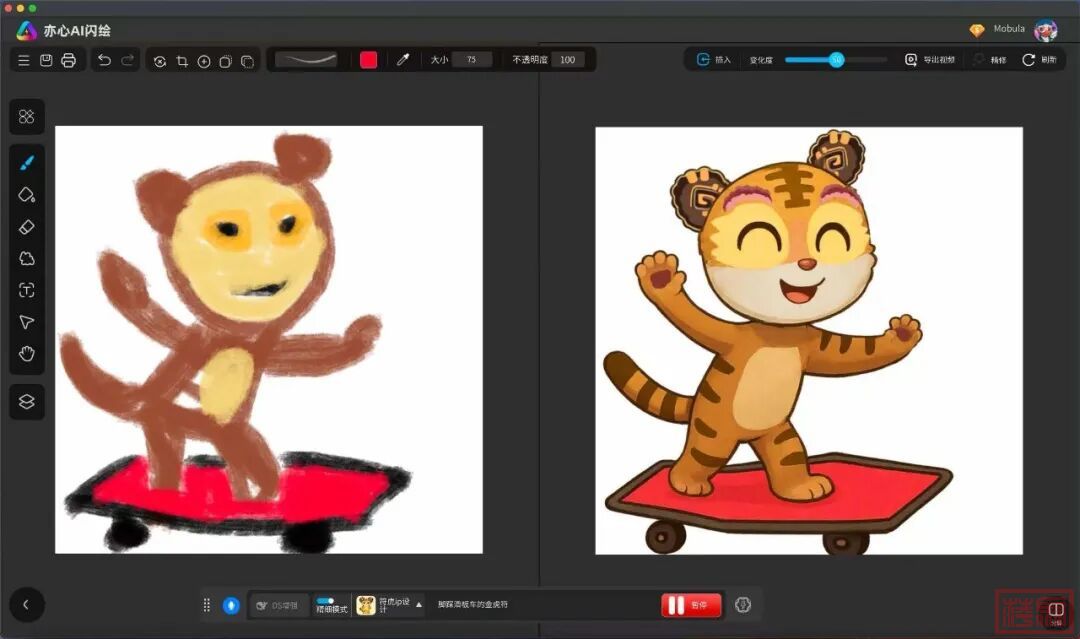The width and height of the screenshot is (1080, 639).
Task: Select the brush tool in left sidebar
Action: pyautogui.click(x=27, y=162)
